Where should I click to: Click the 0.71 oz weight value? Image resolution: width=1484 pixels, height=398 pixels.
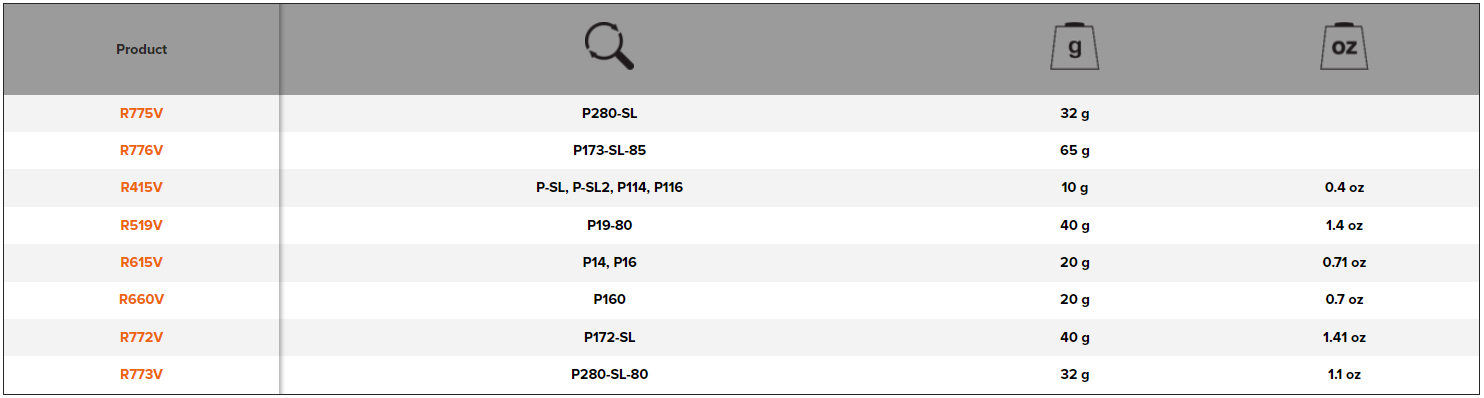pos(1344,262)
